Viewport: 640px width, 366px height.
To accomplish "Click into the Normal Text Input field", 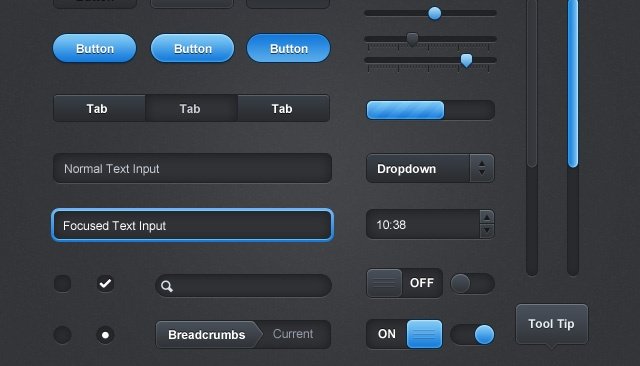I will 192,168.
